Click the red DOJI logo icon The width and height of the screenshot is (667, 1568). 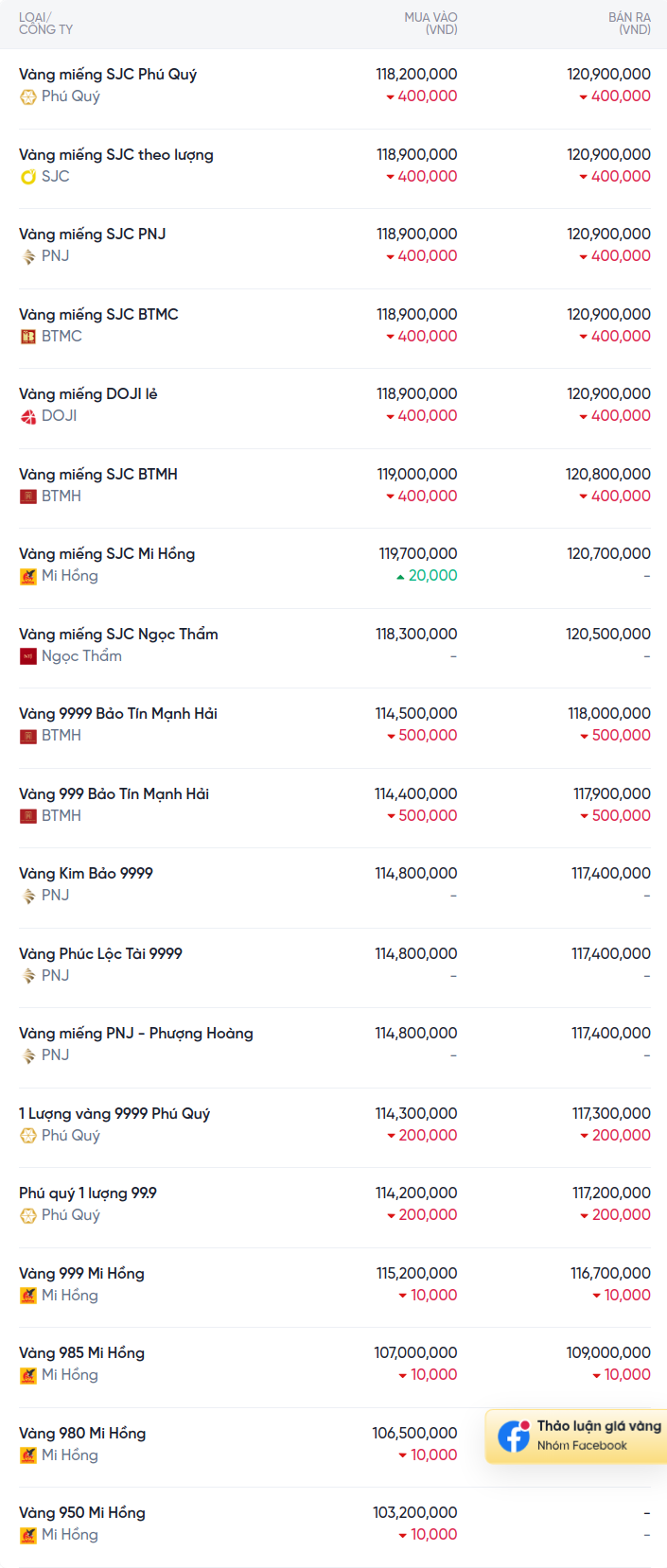pyautogui.click(x=28, y=416)
